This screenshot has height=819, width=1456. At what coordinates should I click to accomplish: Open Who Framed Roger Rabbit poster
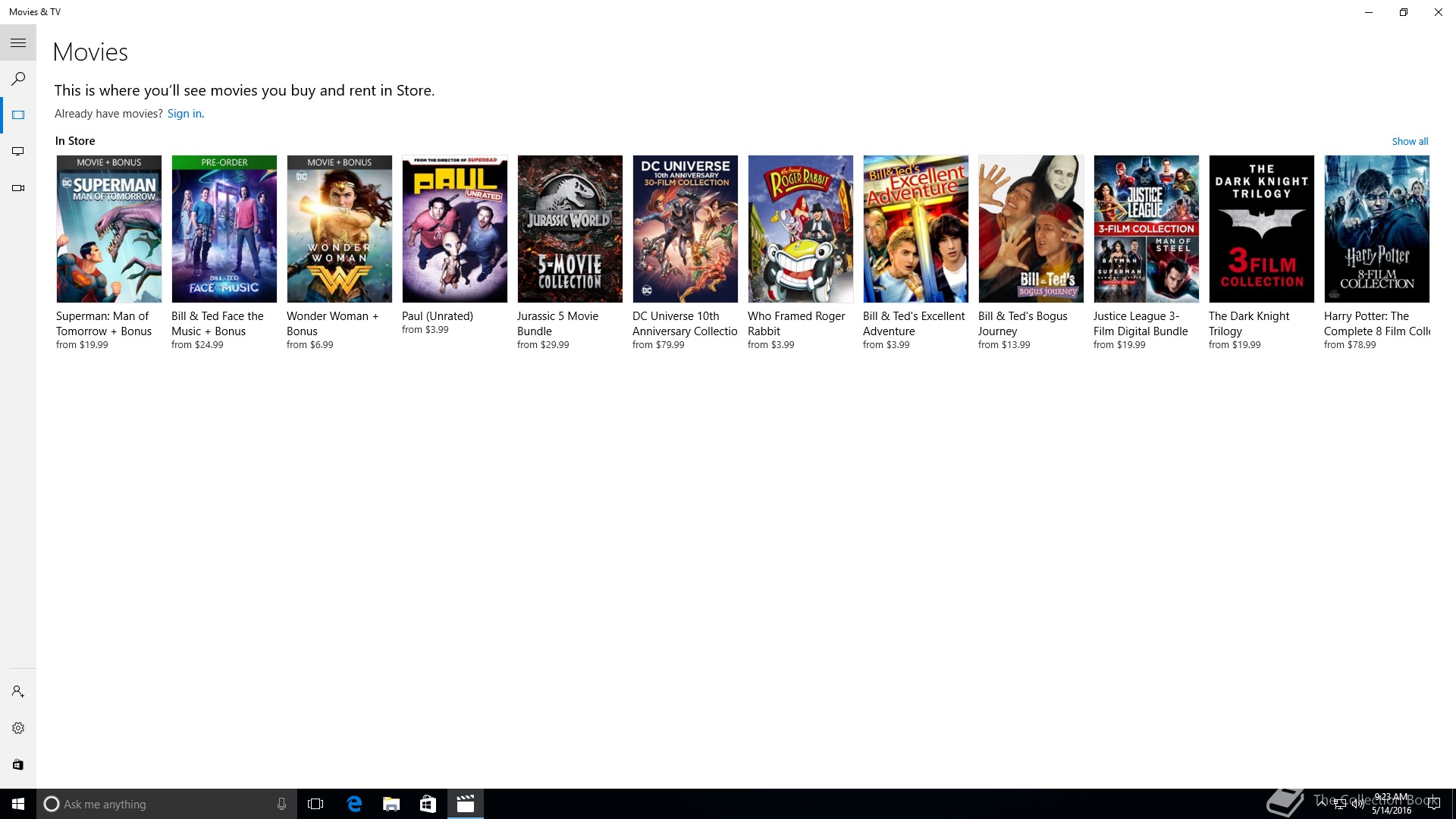click(801, 229)
